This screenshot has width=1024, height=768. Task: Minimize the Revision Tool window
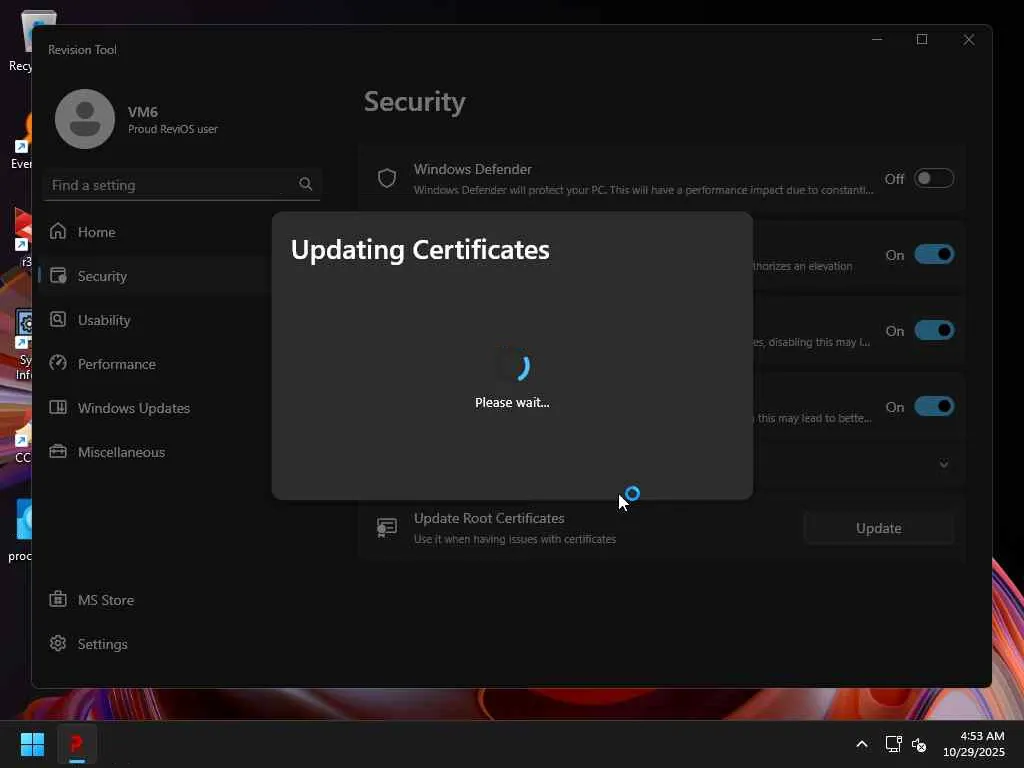[877, 40]
